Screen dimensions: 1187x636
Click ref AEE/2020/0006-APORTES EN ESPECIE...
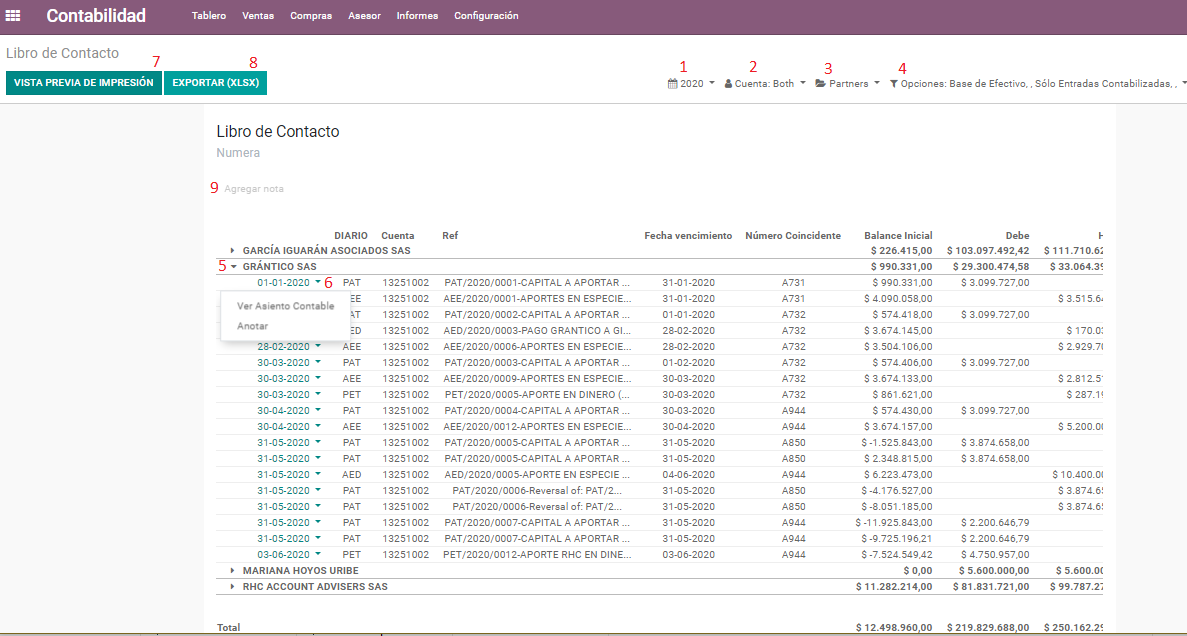click(537, 346)
